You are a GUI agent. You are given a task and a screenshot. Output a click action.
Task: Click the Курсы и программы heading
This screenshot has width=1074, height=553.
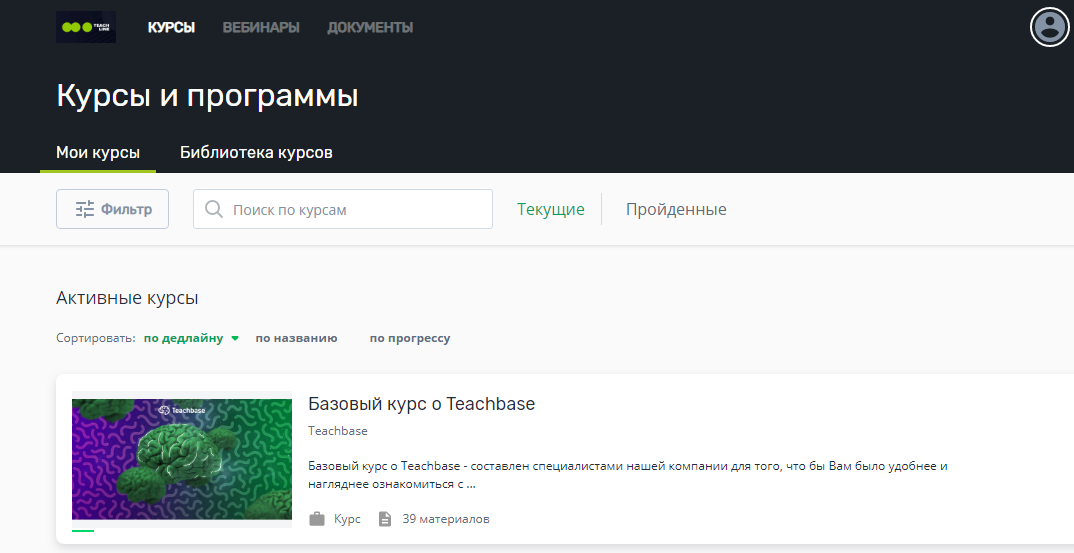click(208, 95)
